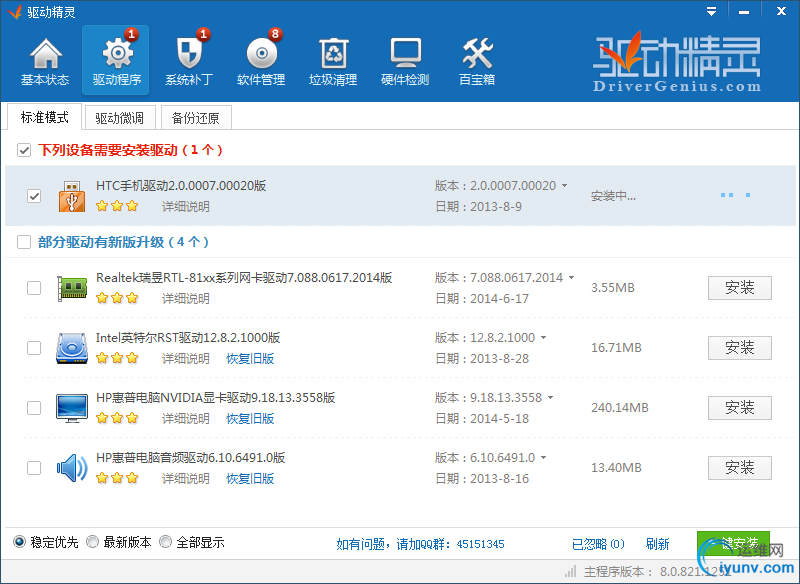This screenshot has height=584, width=800.
Task: Click 恢复旧版 for Intel RST driver
Action: [x=250, y=358]
